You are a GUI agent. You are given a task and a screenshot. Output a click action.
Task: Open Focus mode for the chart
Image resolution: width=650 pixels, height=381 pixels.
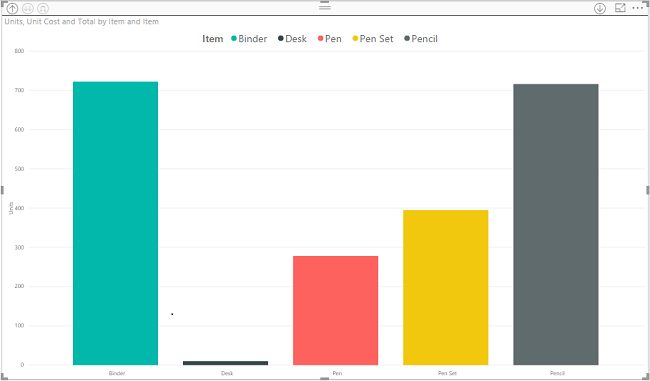[x=620, y=7]
